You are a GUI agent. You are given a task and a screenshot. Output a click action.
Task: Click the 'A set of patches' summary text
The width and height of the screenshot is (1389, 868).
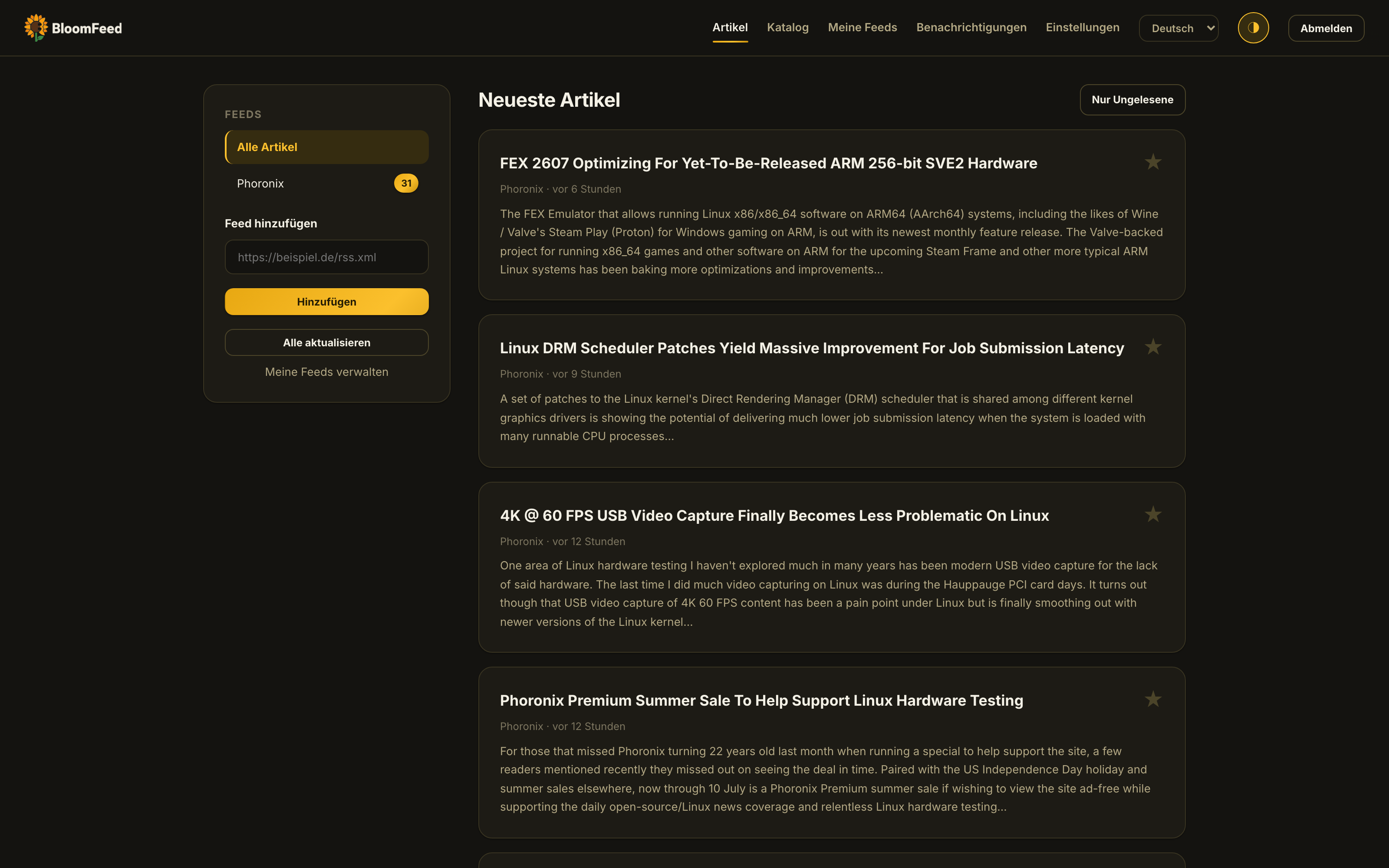pos(823,418)
